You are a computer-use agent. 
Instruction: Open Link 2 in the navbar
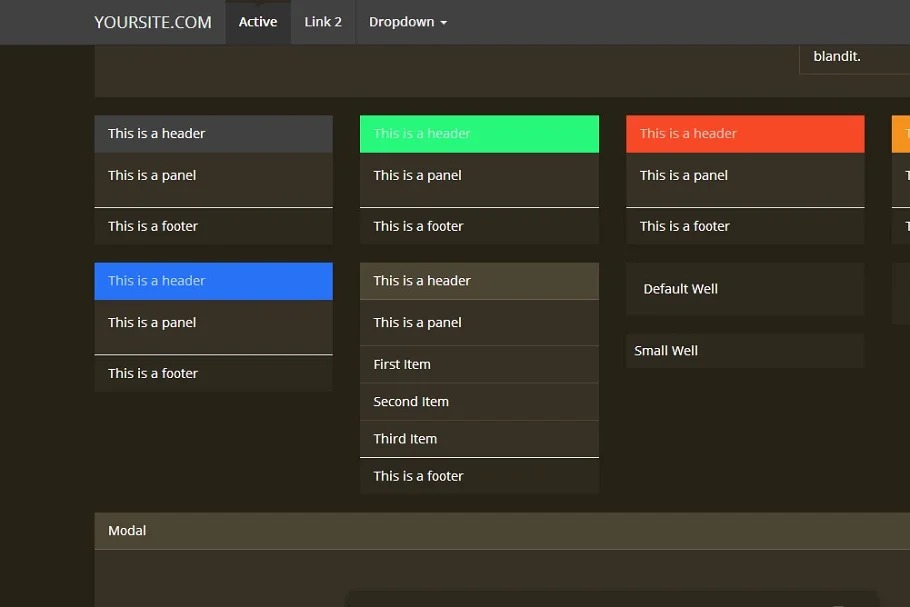pos(323,22)
